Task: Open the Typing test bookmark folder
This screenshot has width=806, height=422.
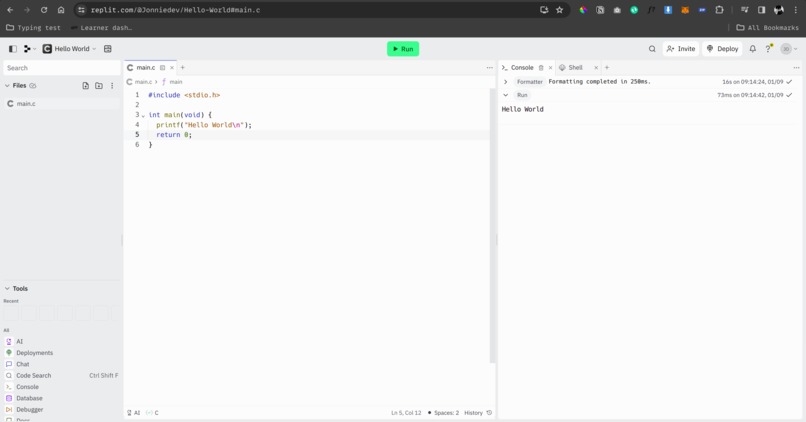Action: [x=33, y=28]
